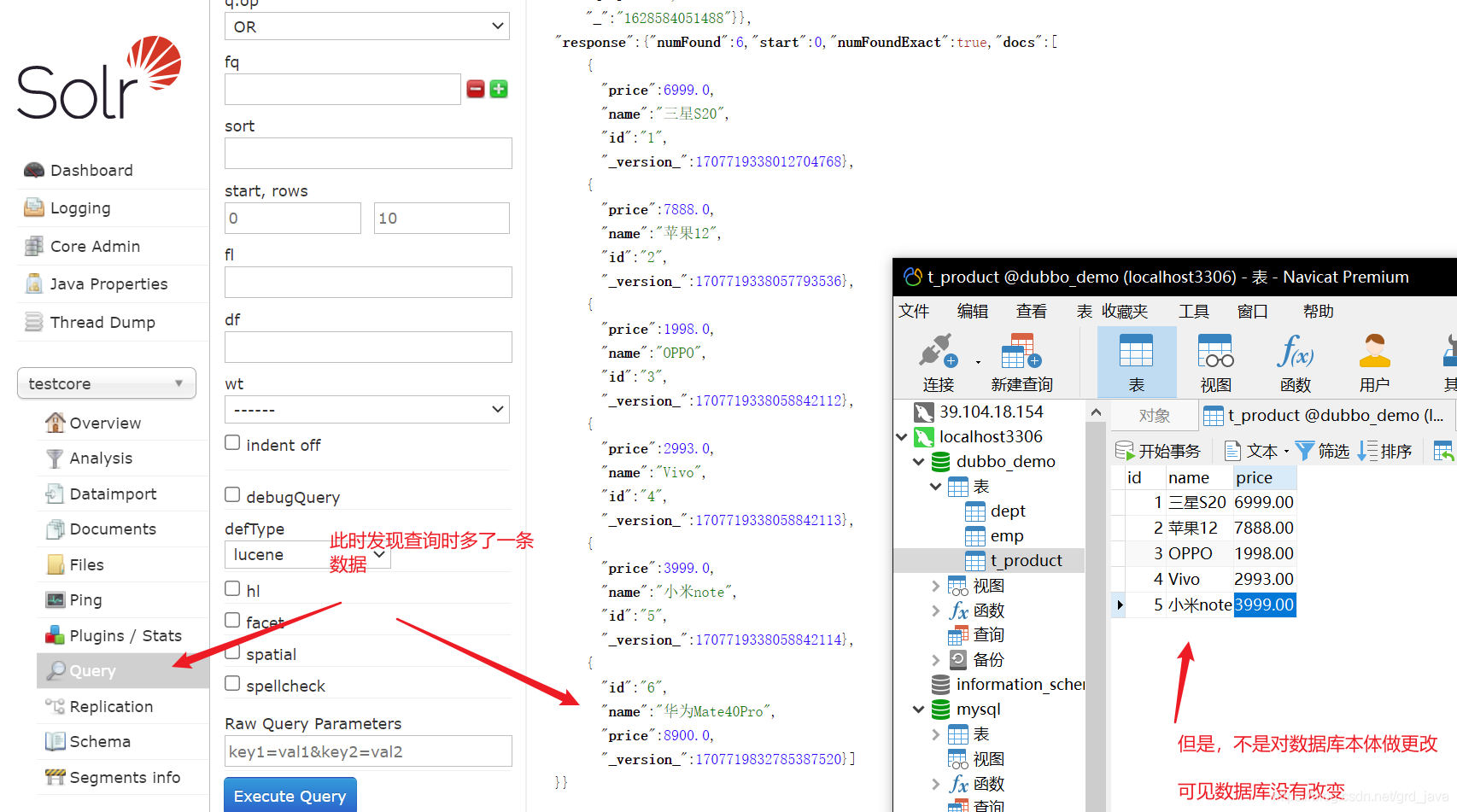Click into the fq input field

pyautogui.click(x=342, y=89)
